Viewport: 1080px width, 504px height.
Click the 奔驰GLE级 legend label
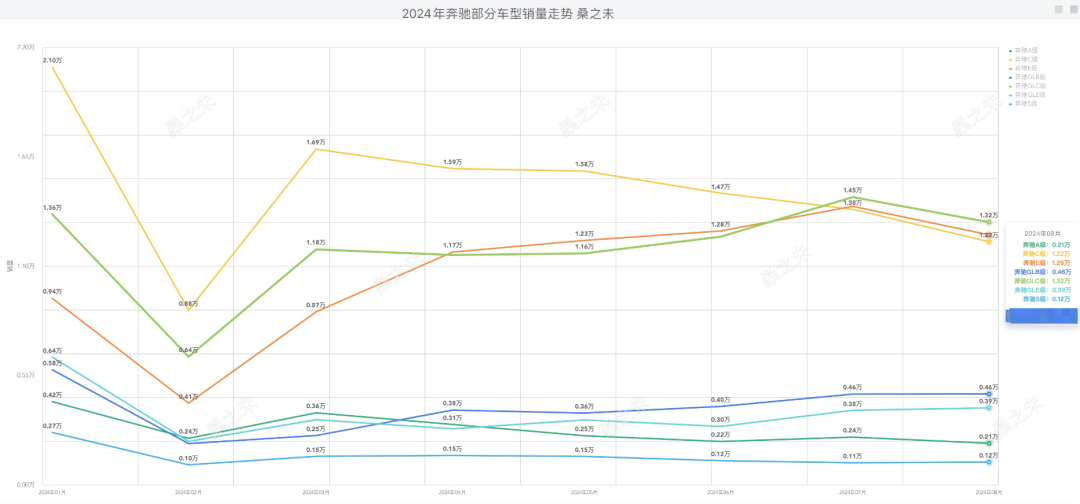coord(1030,95)
